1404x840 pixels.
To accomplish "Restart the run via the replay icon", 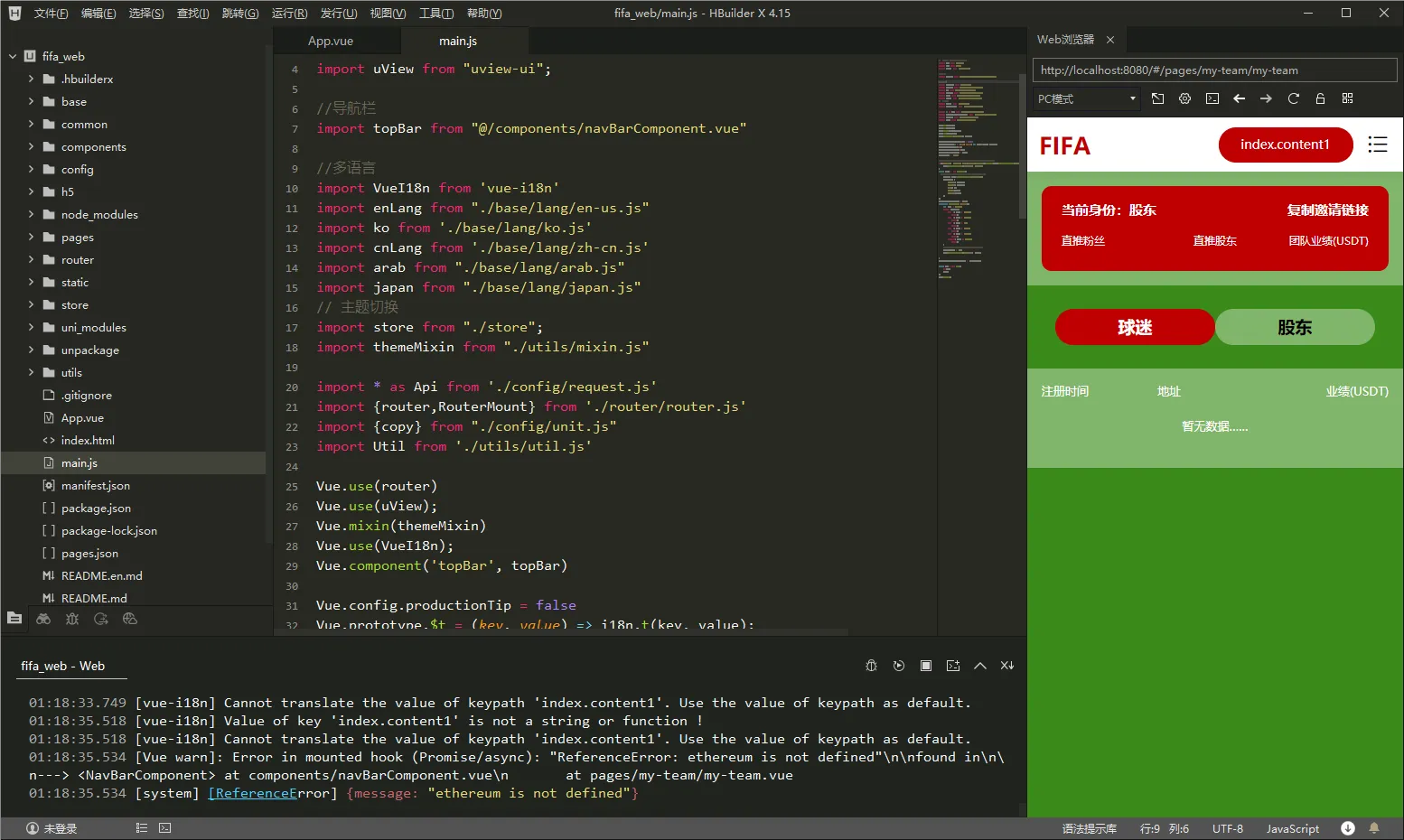I will tap(898, 666).
